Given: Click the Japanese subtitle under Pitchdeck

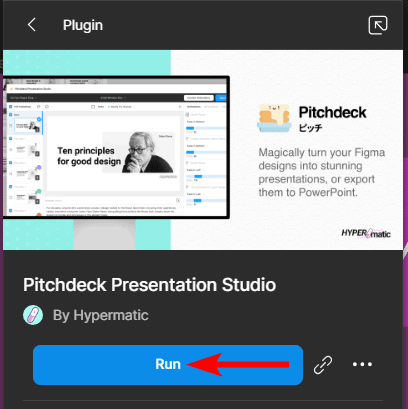Looking at the screenshot, I should tap(310, 128).
